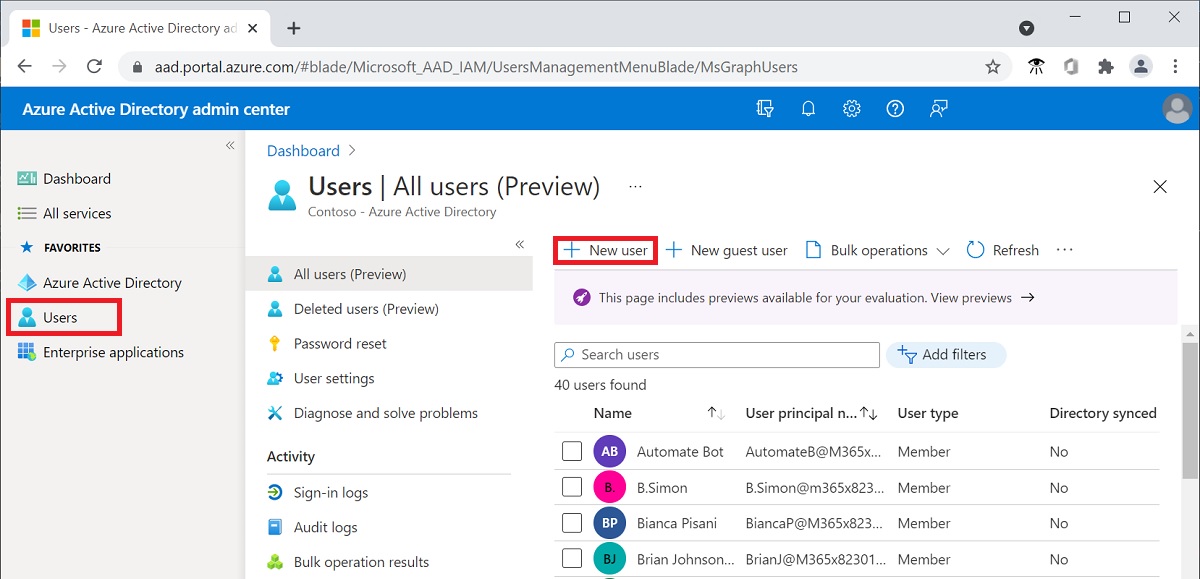The image size is (1200, 579).
Task: Go back in browser history
Action: (25, 67)
